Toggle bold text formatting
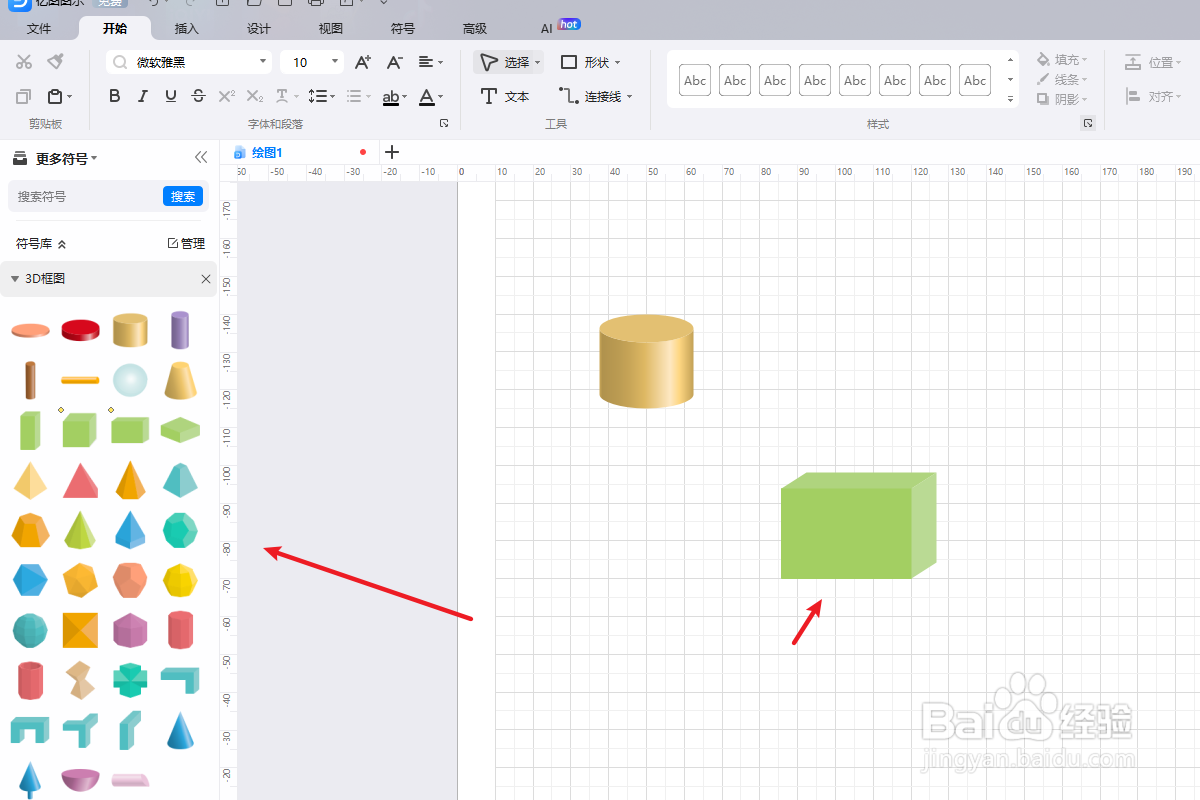Image resolution: width=1200 pixels, height=800 pixels. point(114,96)
